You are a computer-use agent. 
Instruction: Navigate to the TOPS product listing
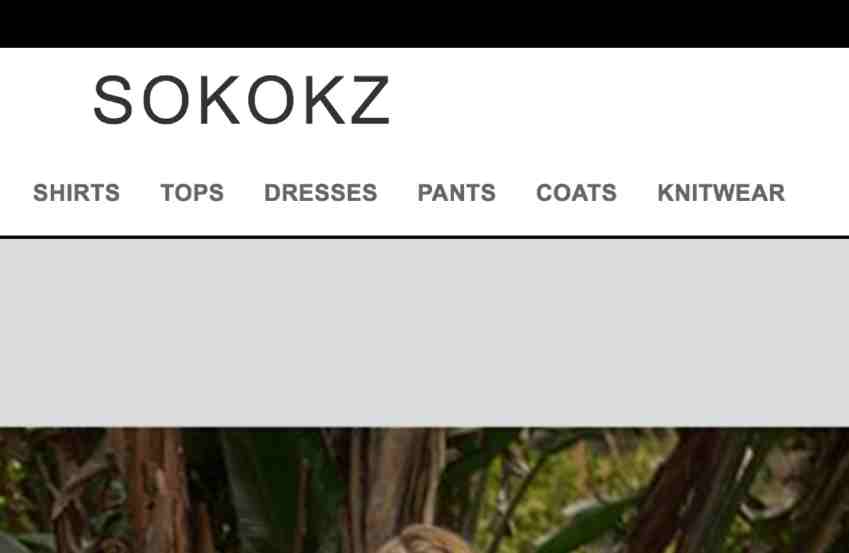pyautogui.click(x=192, y=193)
